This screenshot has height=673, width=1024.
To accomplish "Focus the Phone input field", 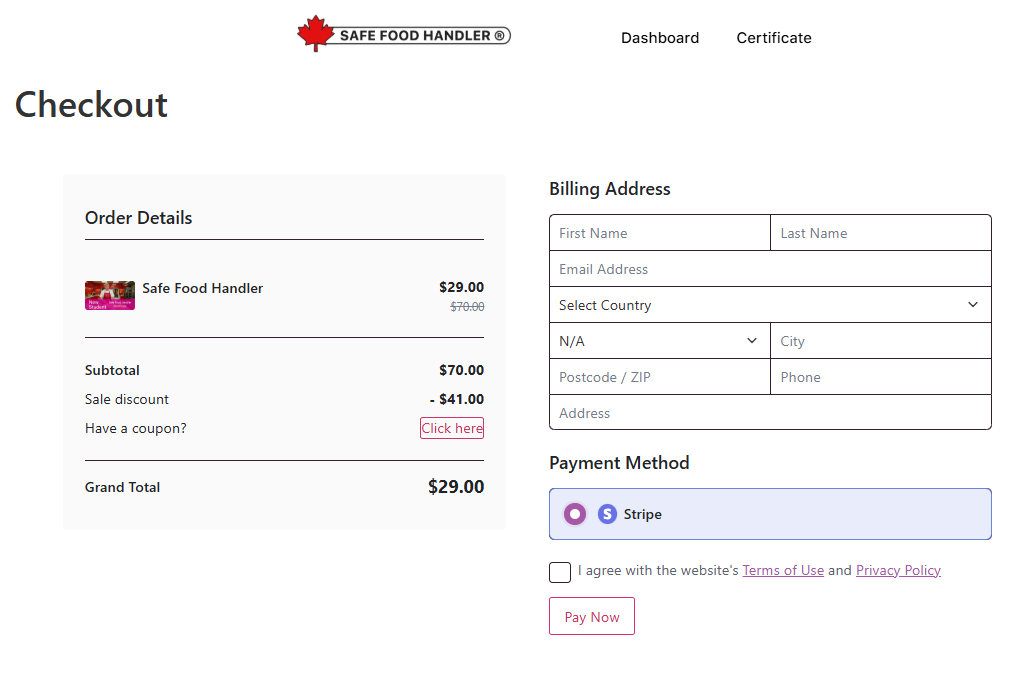I will [x=881, y=377].
